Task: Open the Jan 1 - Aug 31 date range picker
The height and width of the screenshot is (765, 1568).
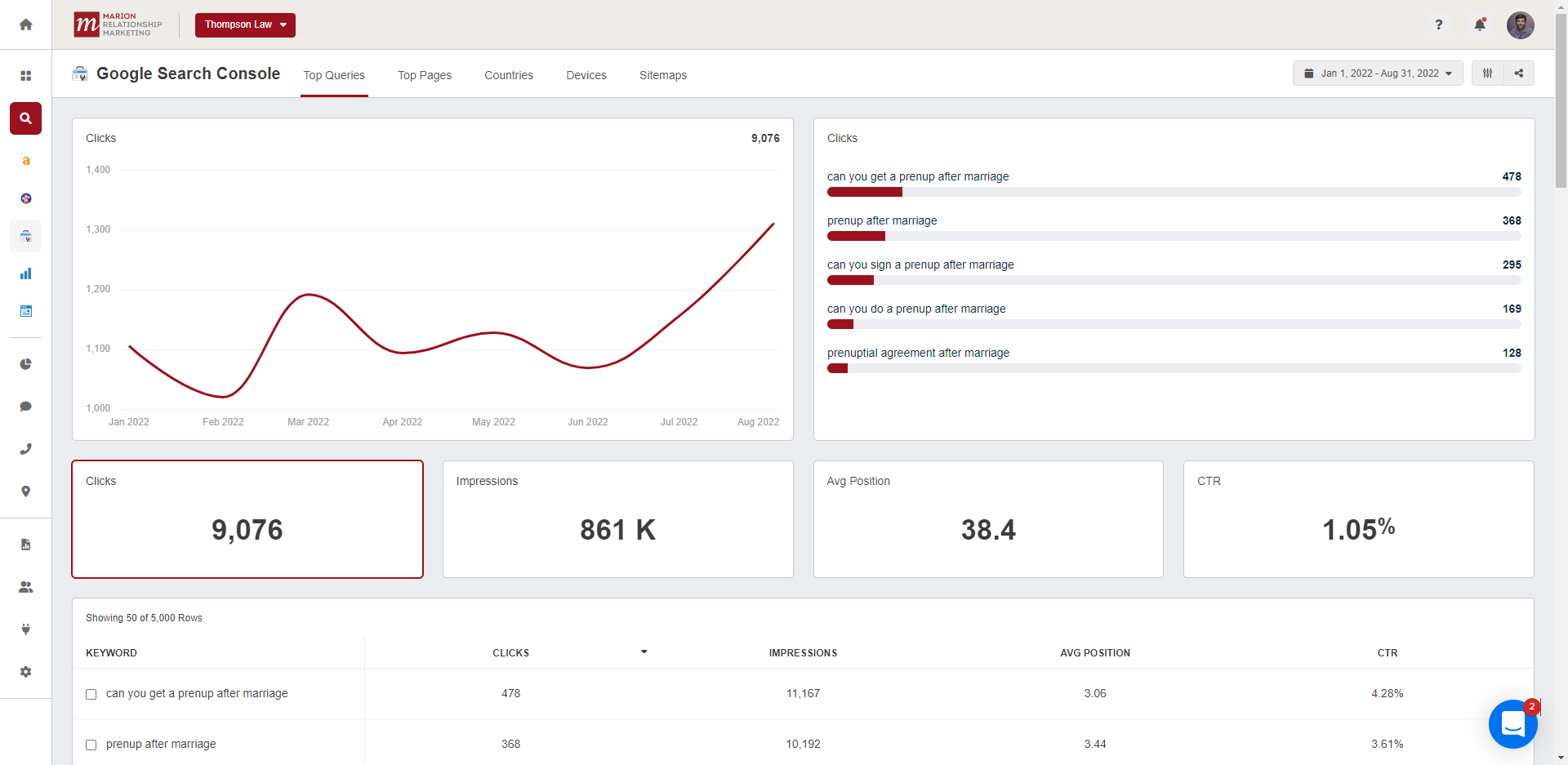Action: pos(1377,73)
